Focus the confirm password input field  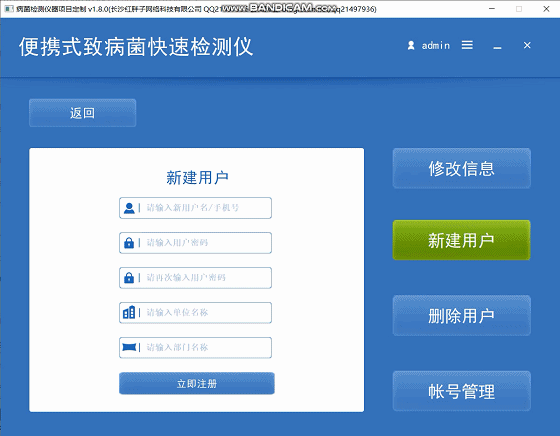click(x=195, y=278)
